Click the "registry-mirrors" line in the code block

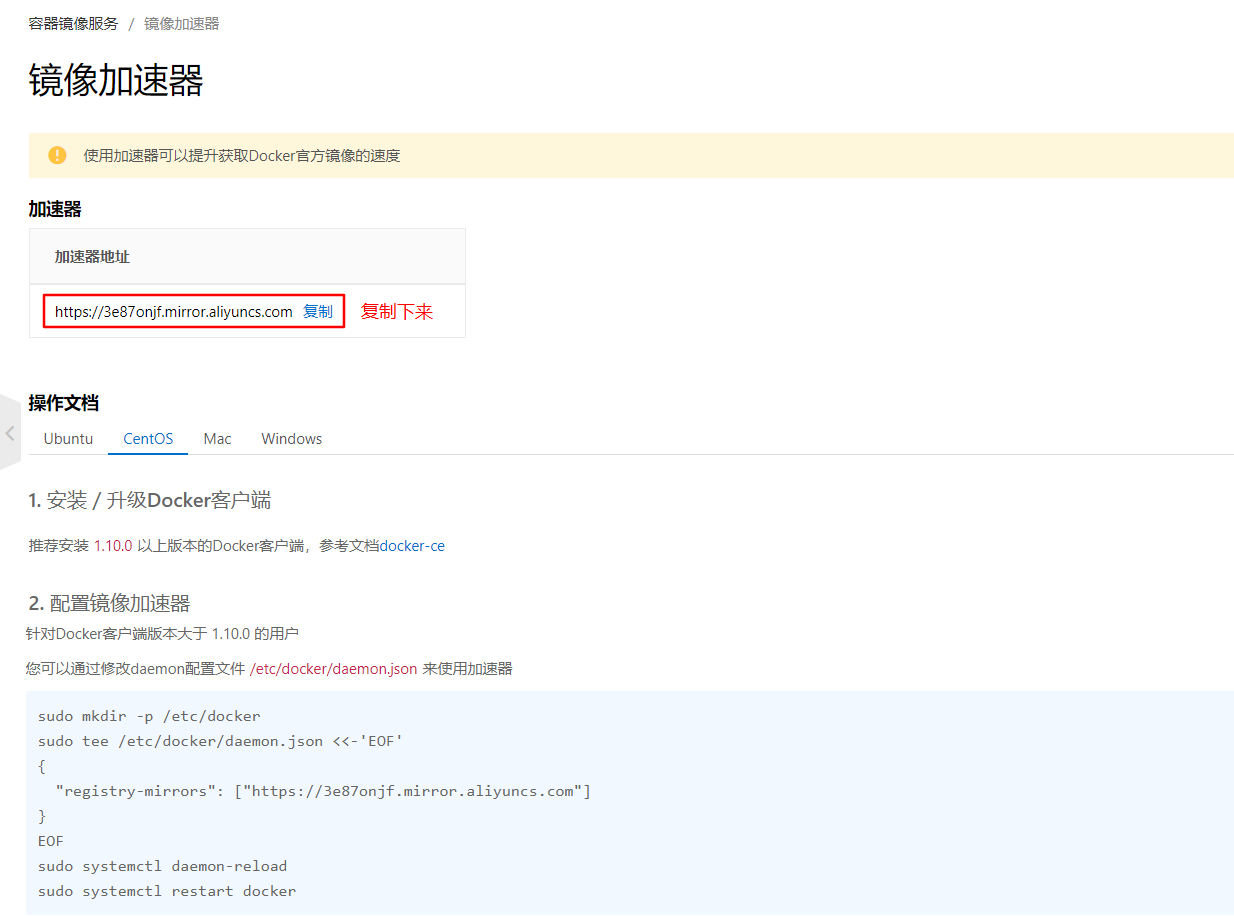(323, 791)
